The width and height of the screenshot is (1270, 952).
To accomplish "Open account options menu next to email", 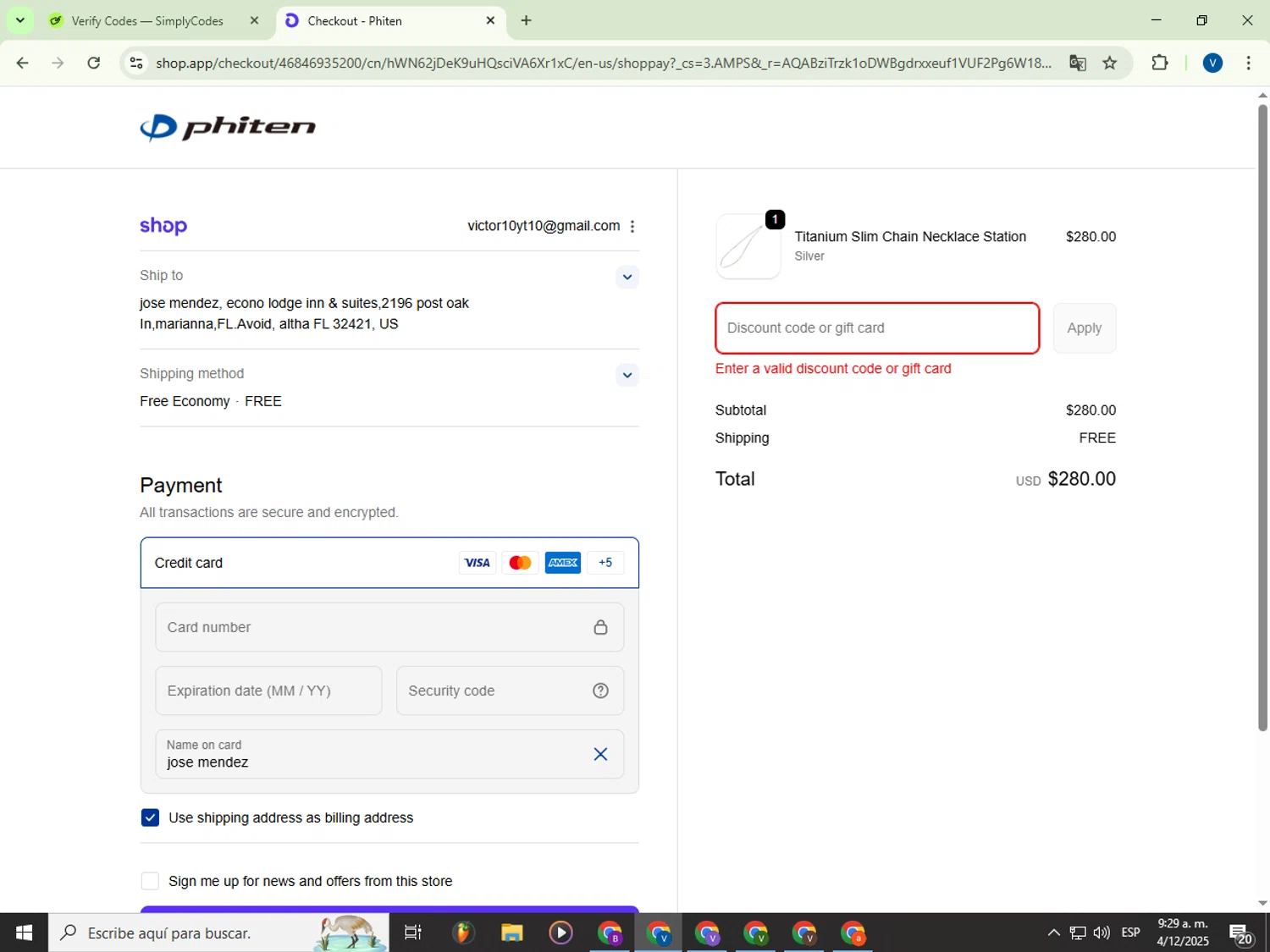I will click(x=632, y=226).
